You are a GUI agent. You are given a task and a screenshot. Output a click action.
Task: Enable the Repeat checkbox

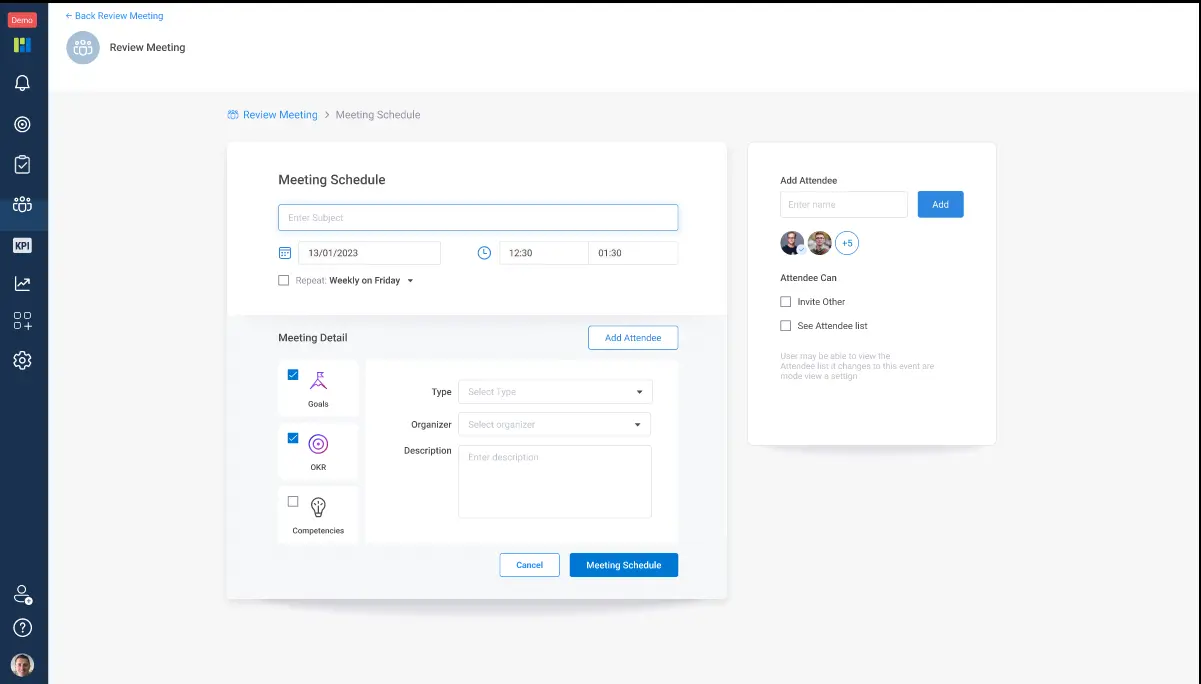pos(284,281)
